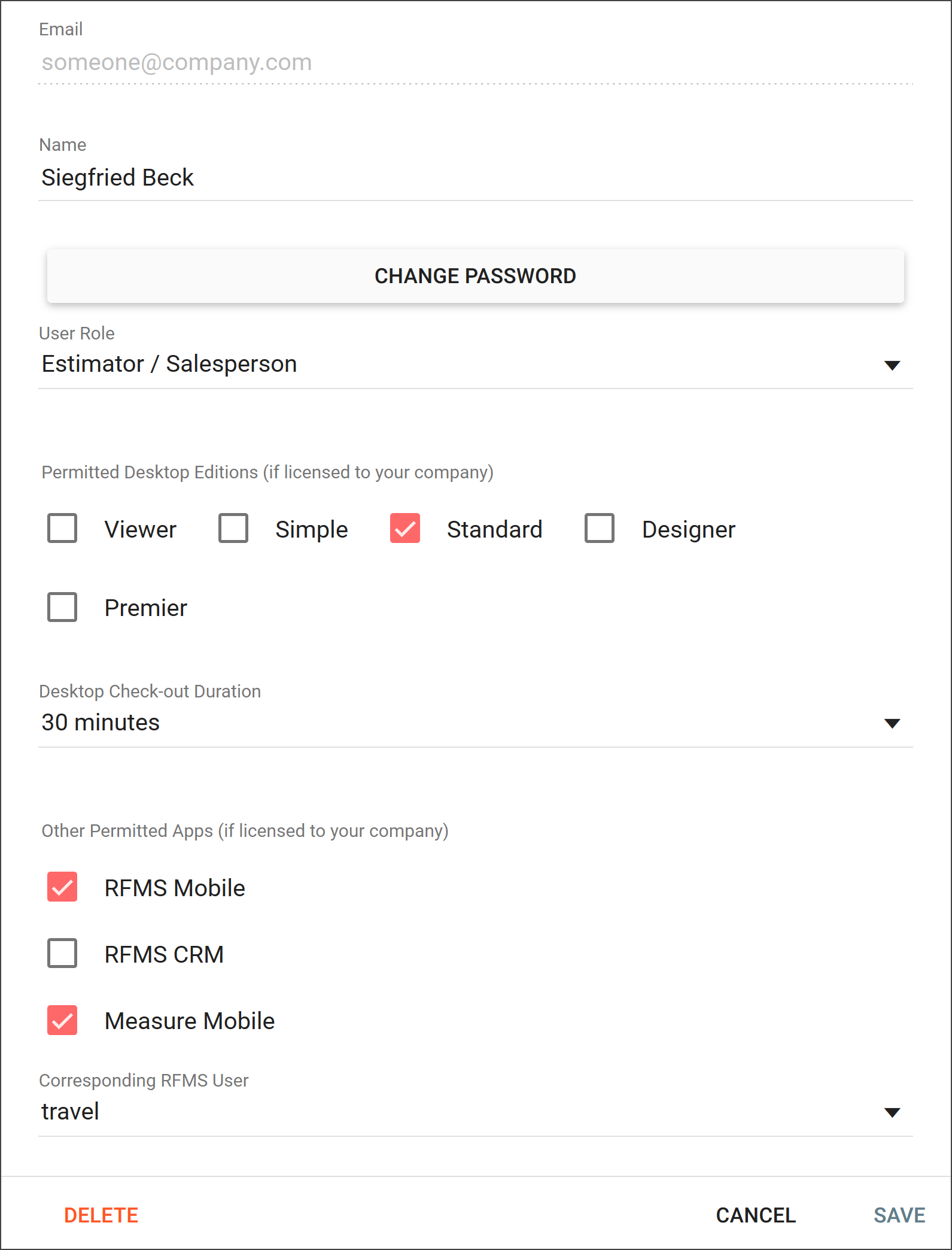Check the RFMS CRM checkbox
Viewport: 952px width, 1250px height.
coord(62,953)
